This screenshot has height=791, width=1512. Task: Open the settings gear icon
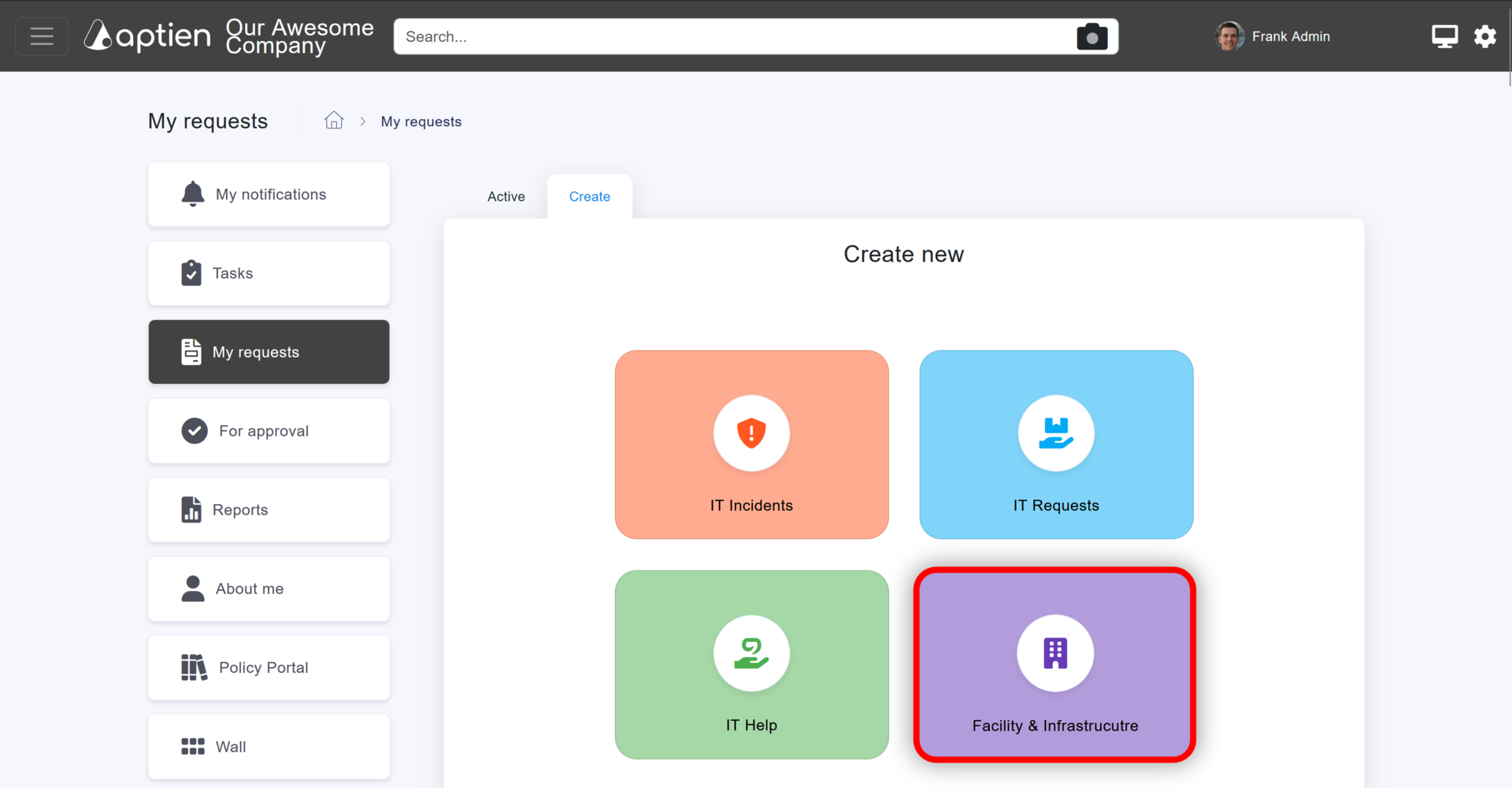pos(1484,36)
